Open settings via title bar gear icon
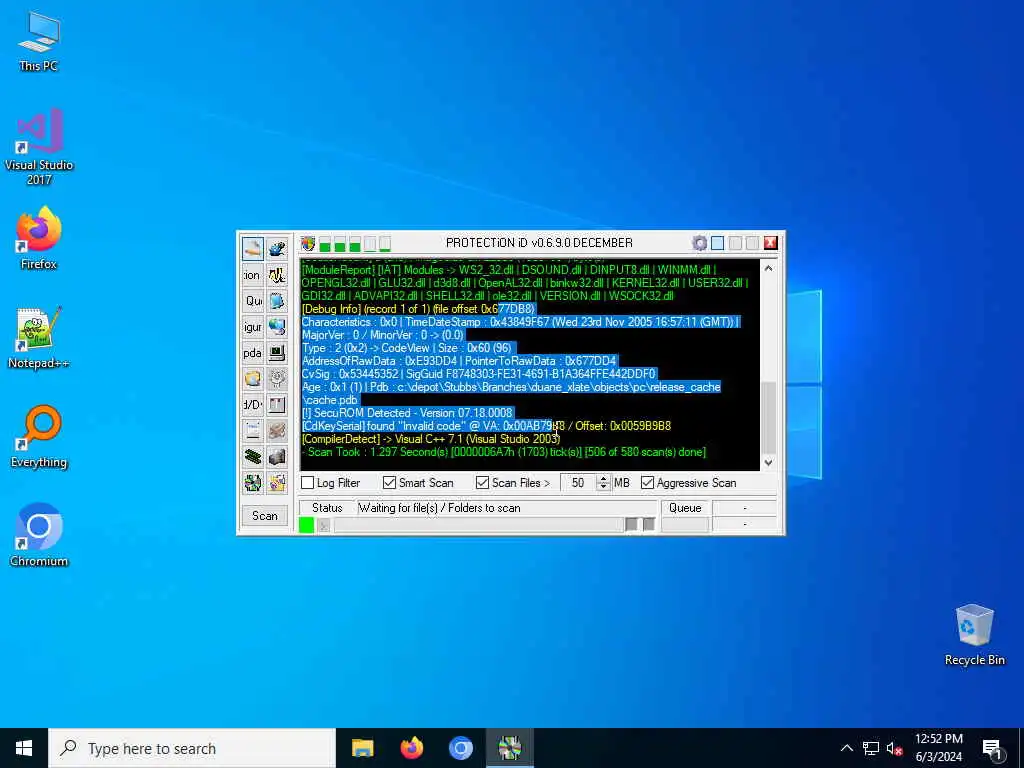Screen dimensions: 1024x768 point(699,244)
